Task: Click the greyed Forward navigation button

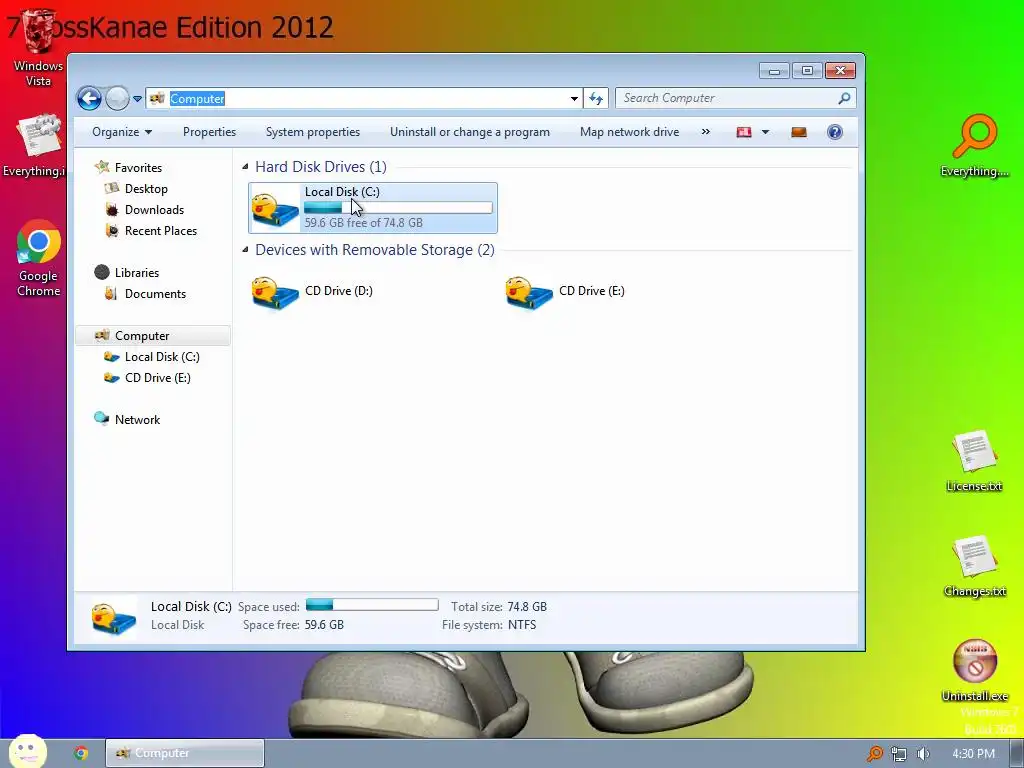Action: [x=117, y=99]
